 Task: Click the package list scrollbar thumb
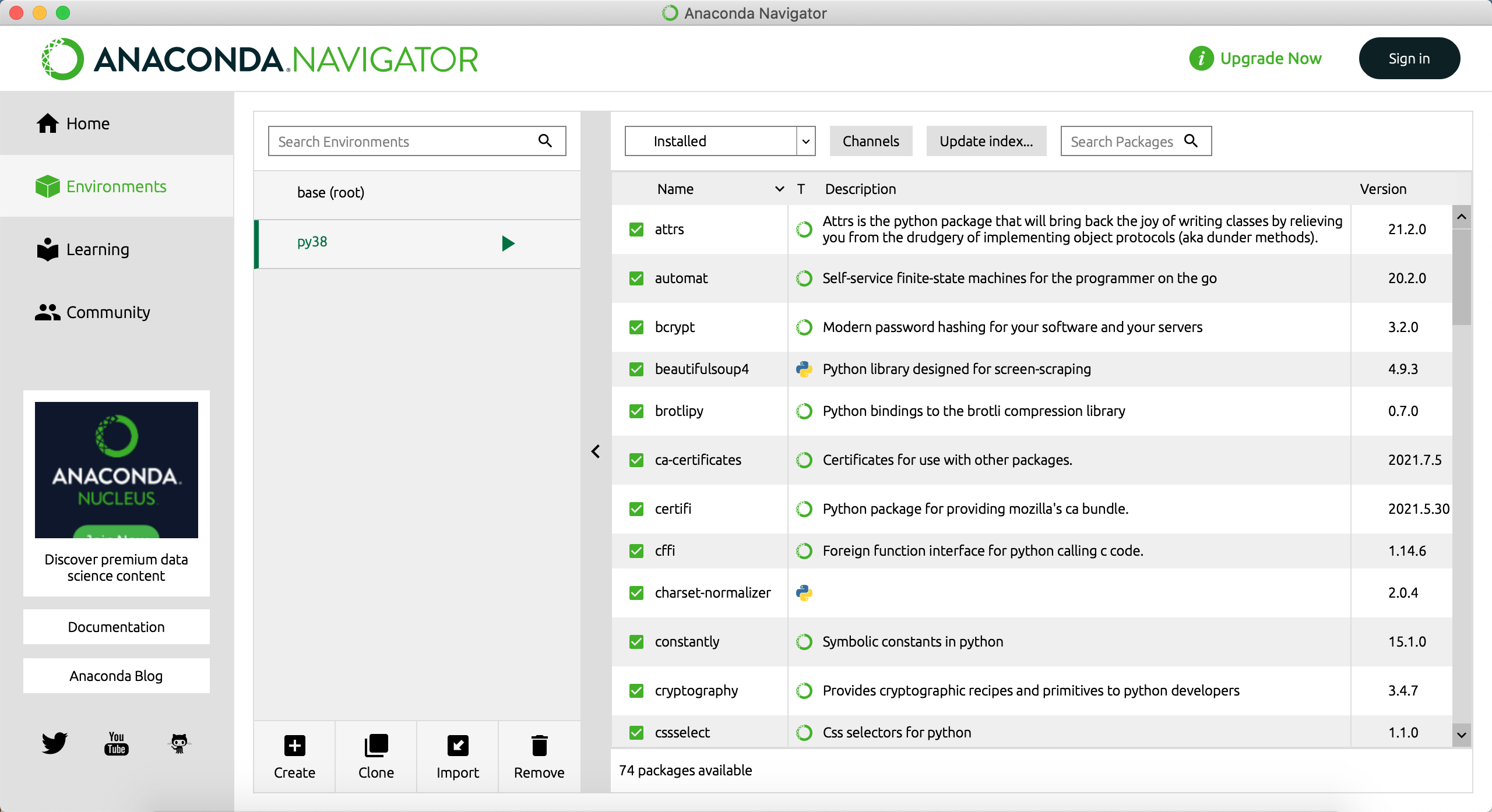coord(1462,277)
